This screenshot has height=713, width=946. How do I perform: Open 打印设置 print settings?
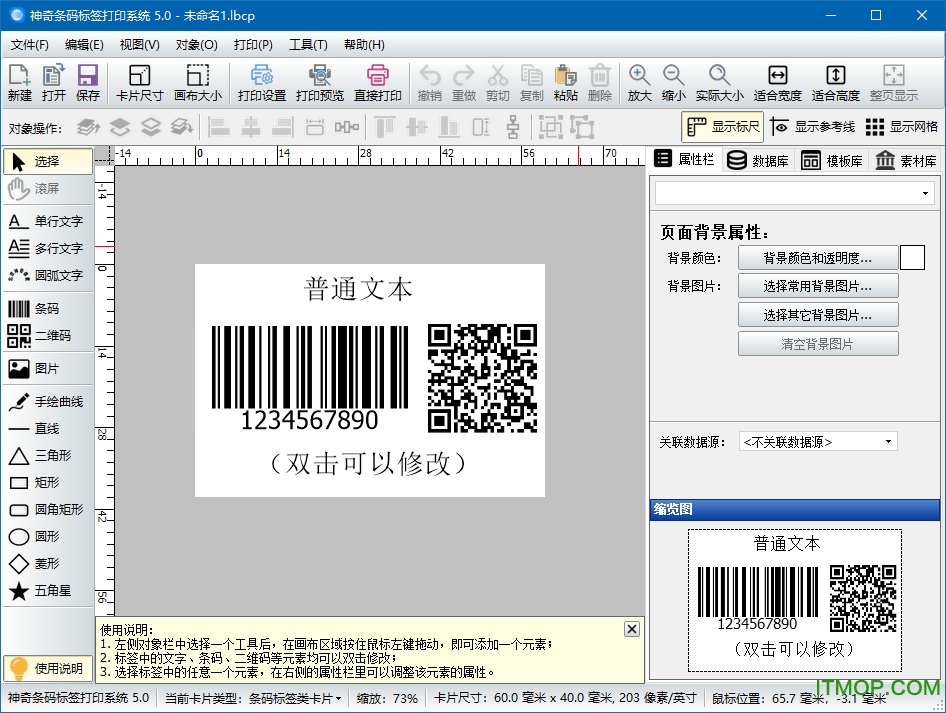point(262,83)
